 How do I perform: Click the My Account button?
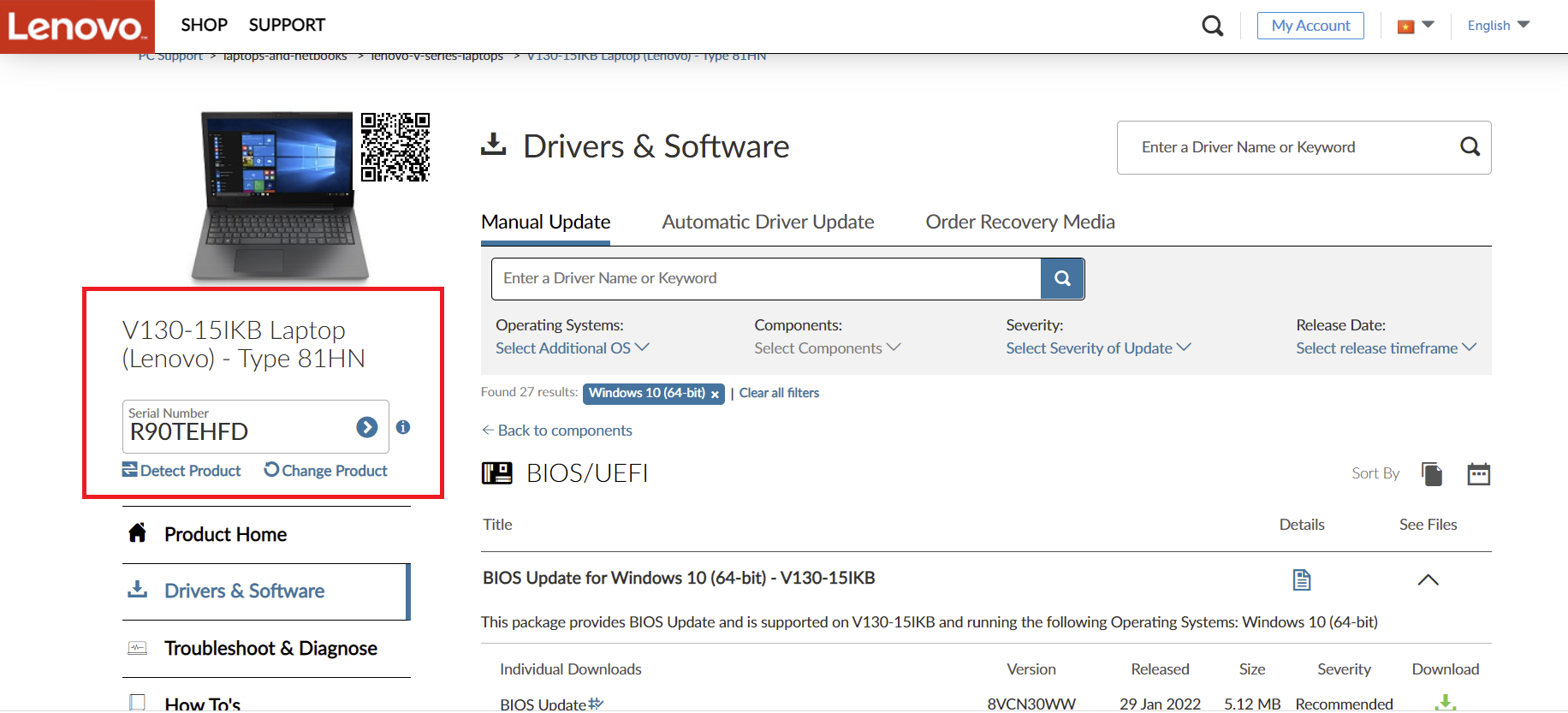coord(1310,26)
